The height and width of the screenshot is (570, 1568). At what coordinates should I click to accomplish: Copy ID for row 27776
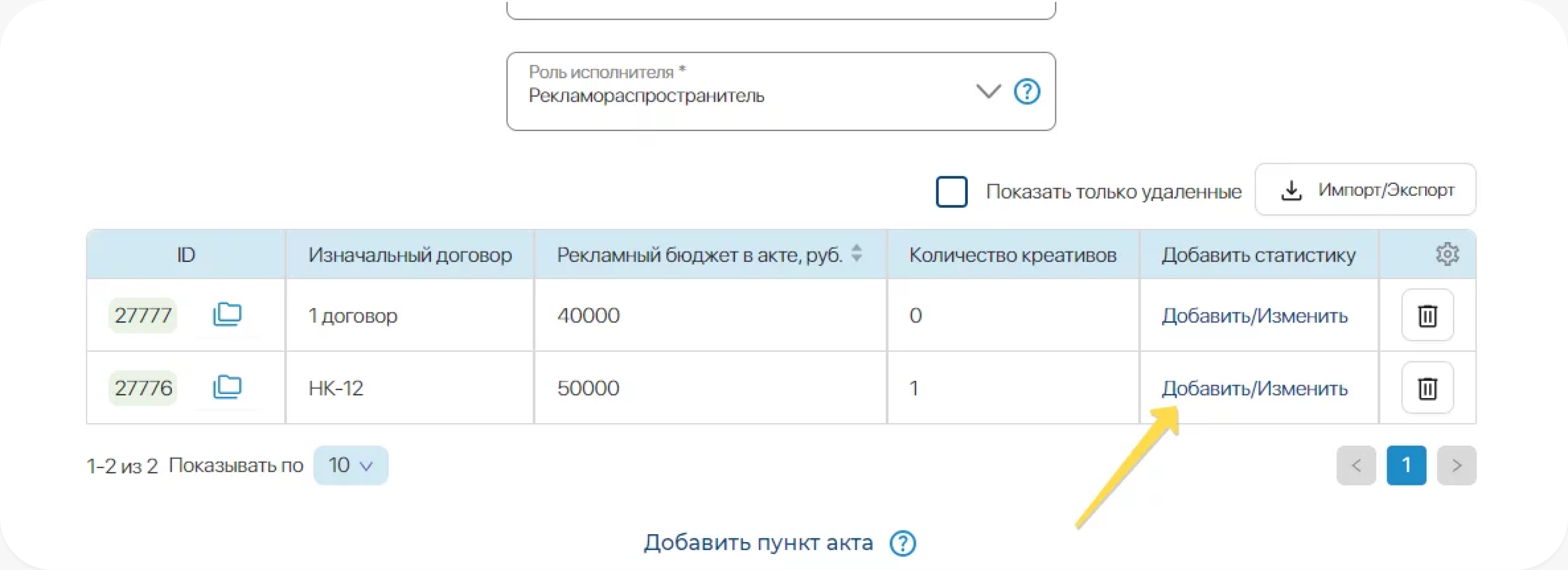point(227,387)
